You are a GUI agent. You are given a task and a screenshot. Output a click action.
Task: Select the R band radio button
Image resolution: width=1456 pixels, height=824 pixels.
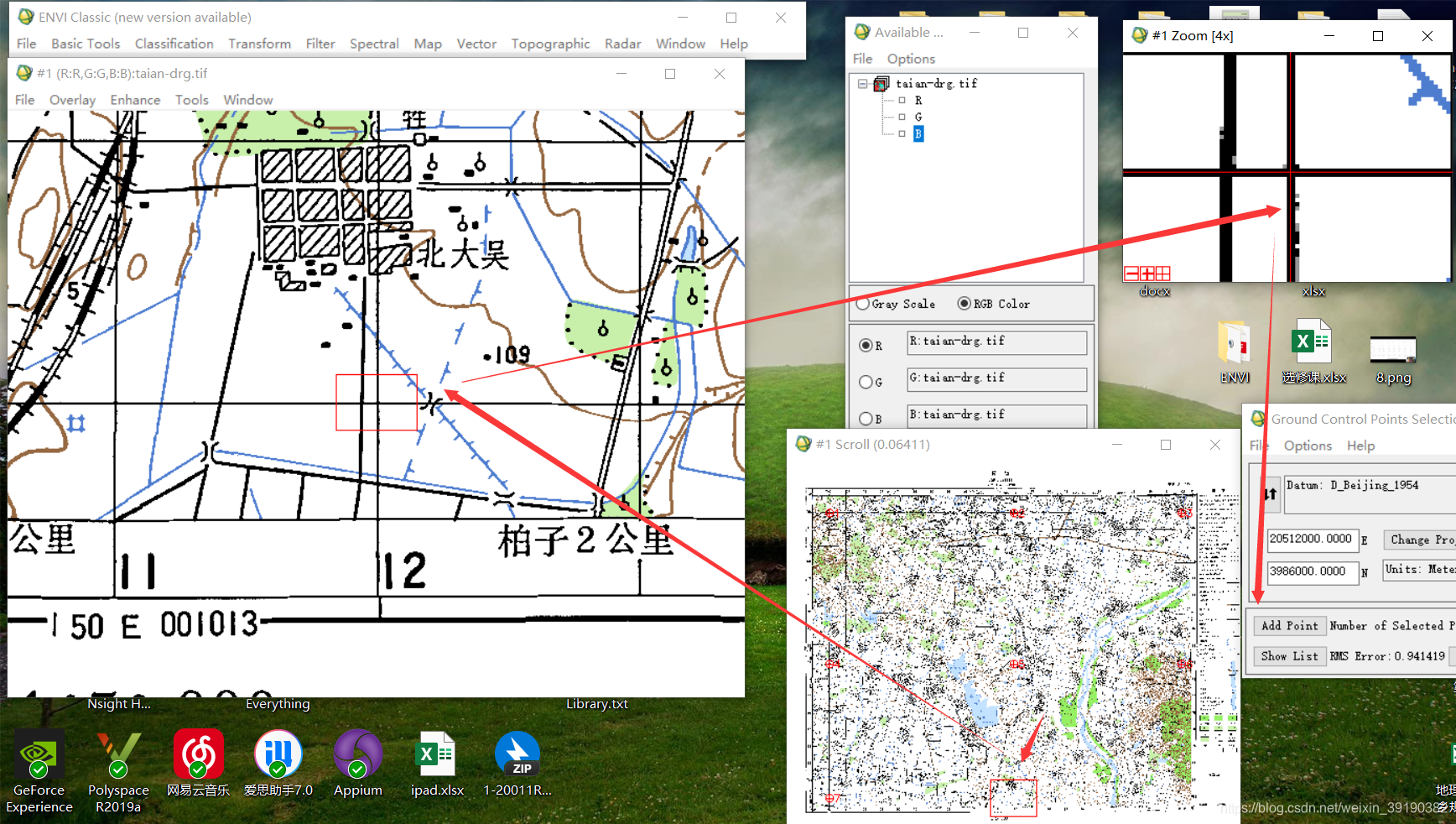(866, 345)
